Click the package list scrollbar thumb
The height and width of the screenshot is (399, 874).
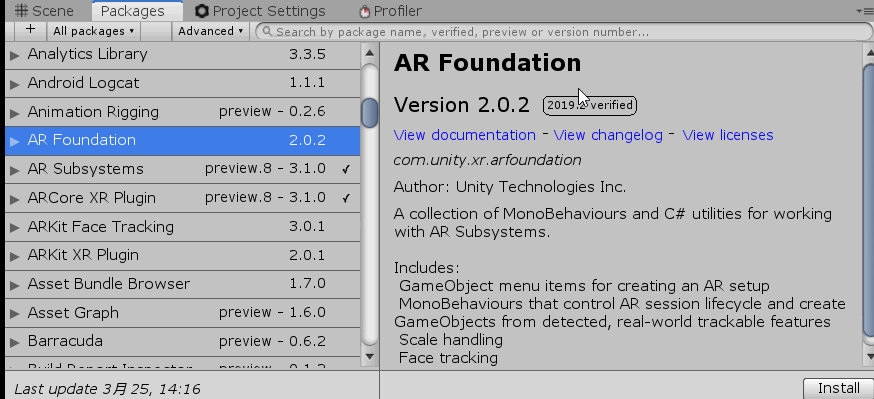[369, 113]
